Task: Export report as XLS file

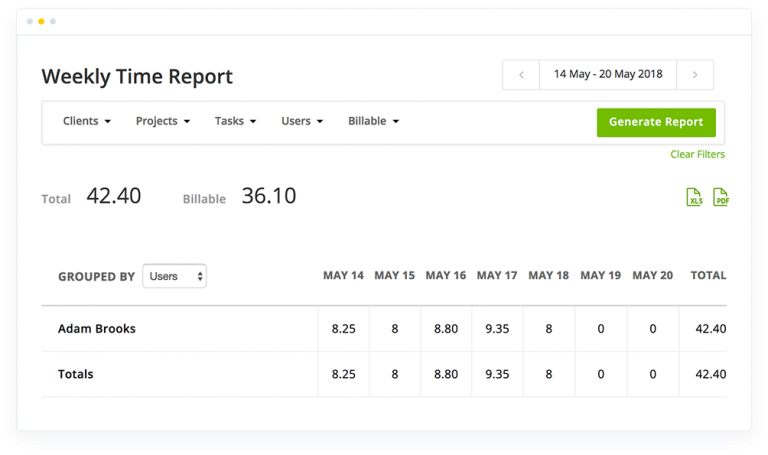Action: coord(694,197)
